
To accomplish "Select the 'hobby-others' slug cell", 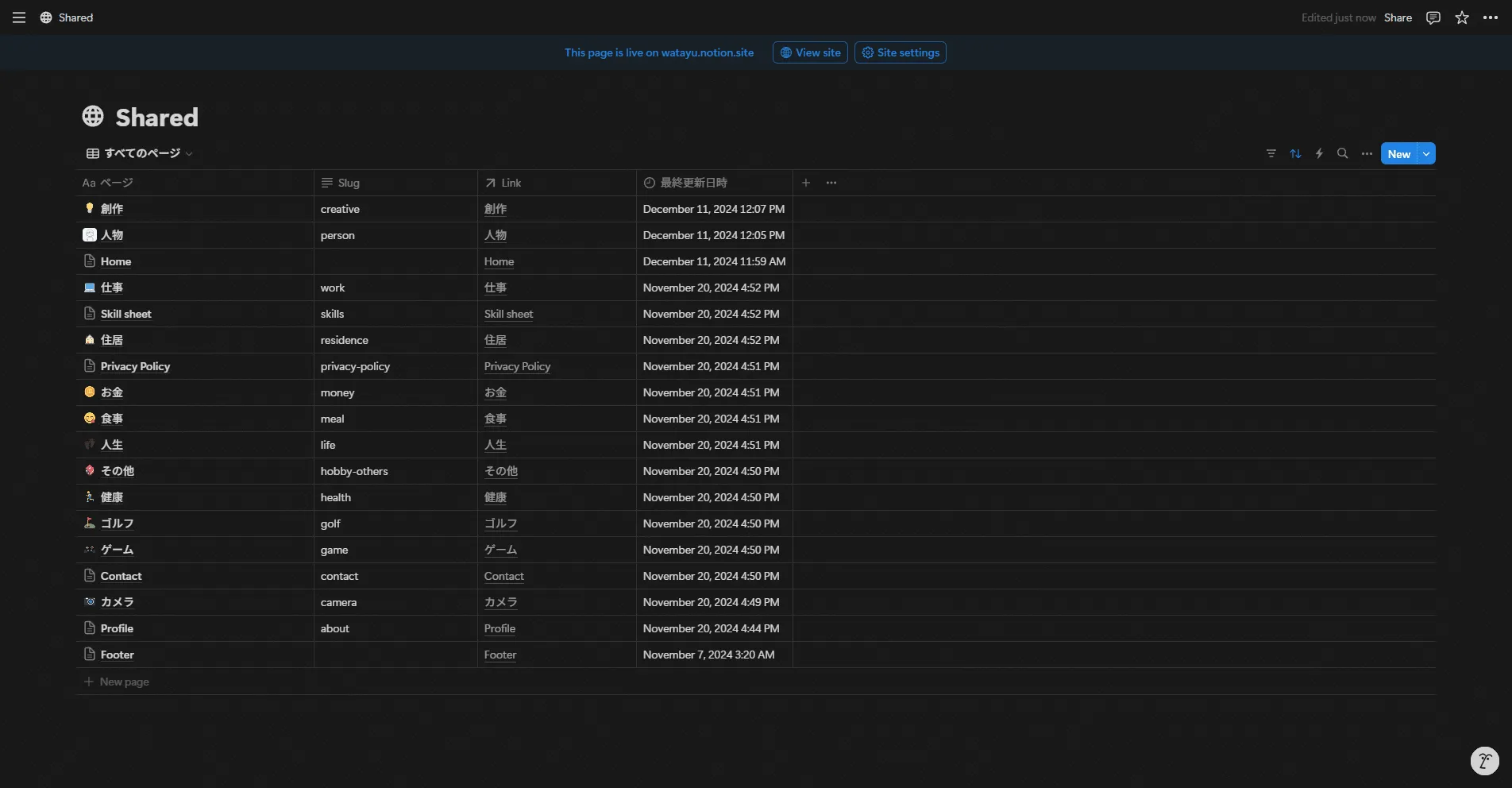I will (x=395, y=471).
